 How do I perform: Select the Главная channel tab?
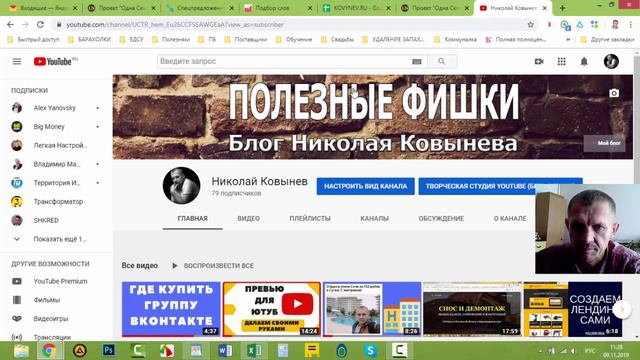[x=193, y=218]
